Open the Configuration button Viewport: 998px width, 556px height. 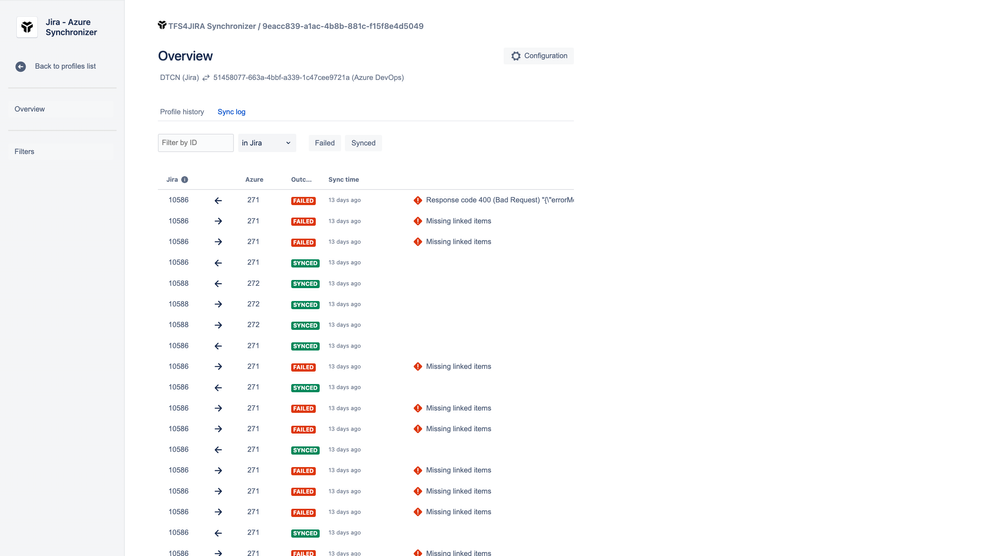coord(538,56)
